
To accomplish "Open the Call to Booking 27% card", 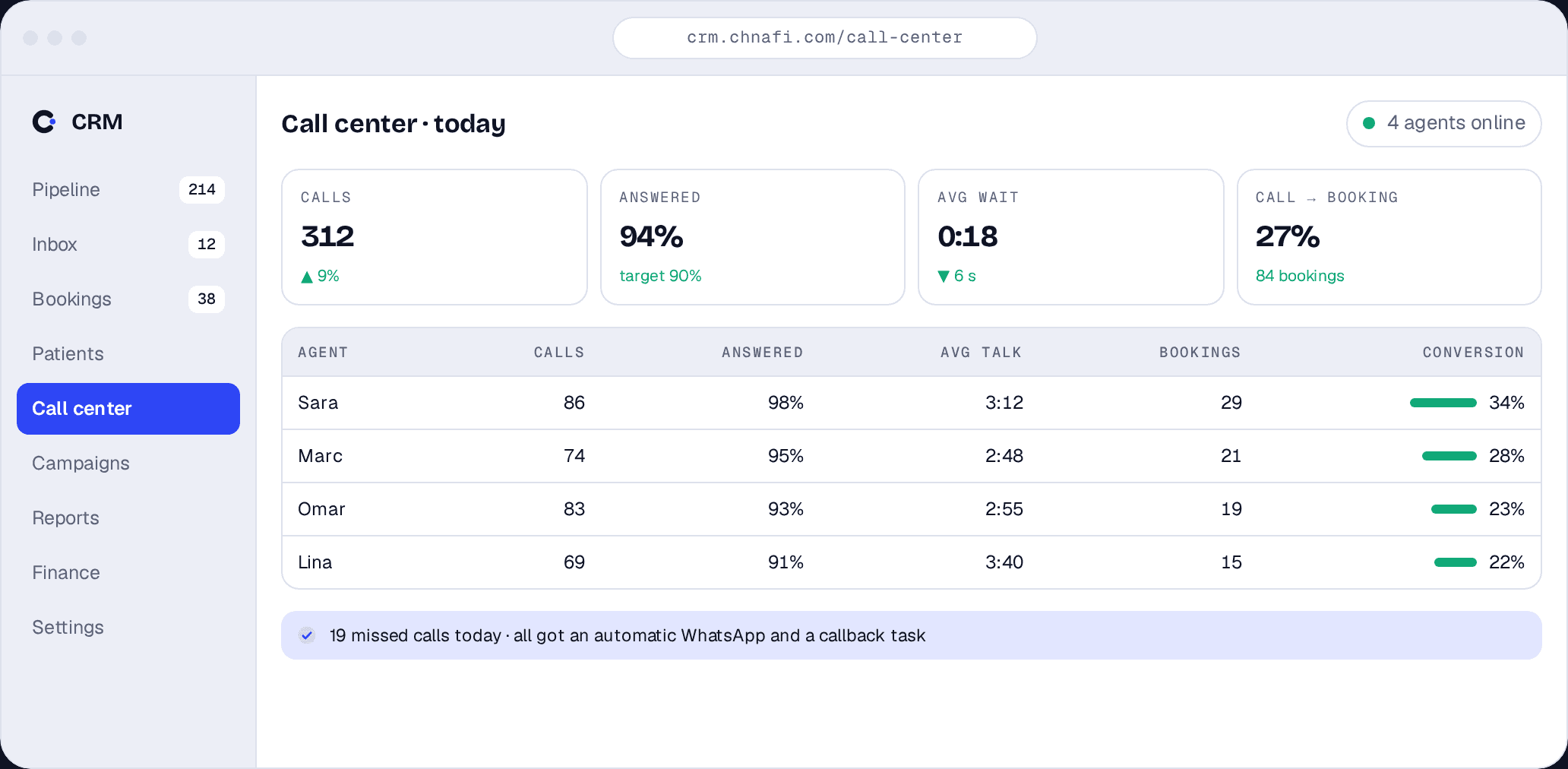I will (1389, 237).
